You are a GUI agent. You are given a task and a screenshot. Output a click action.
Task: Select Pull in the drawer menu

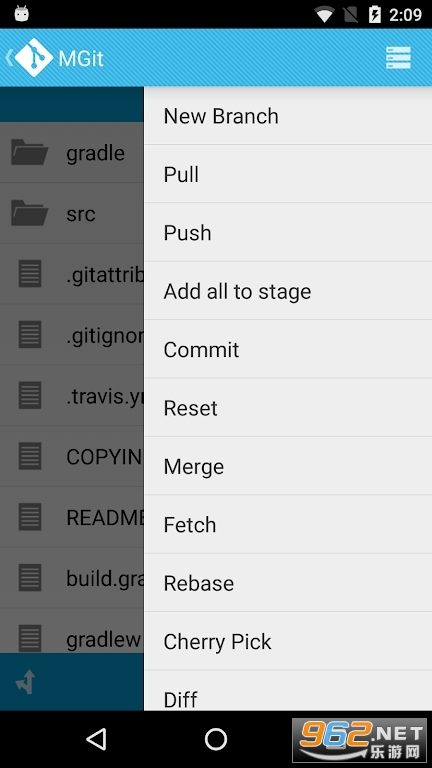(x=288, y=174)
